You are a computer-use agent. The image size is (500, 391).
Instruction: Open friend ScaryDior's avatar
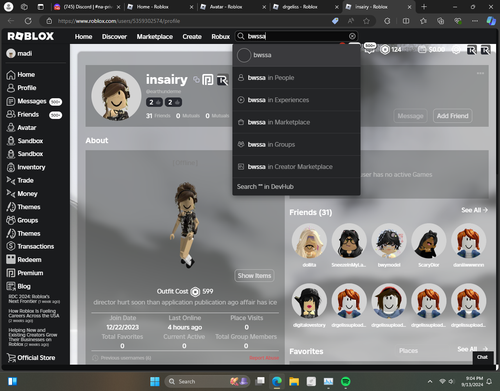click(428, 241)
